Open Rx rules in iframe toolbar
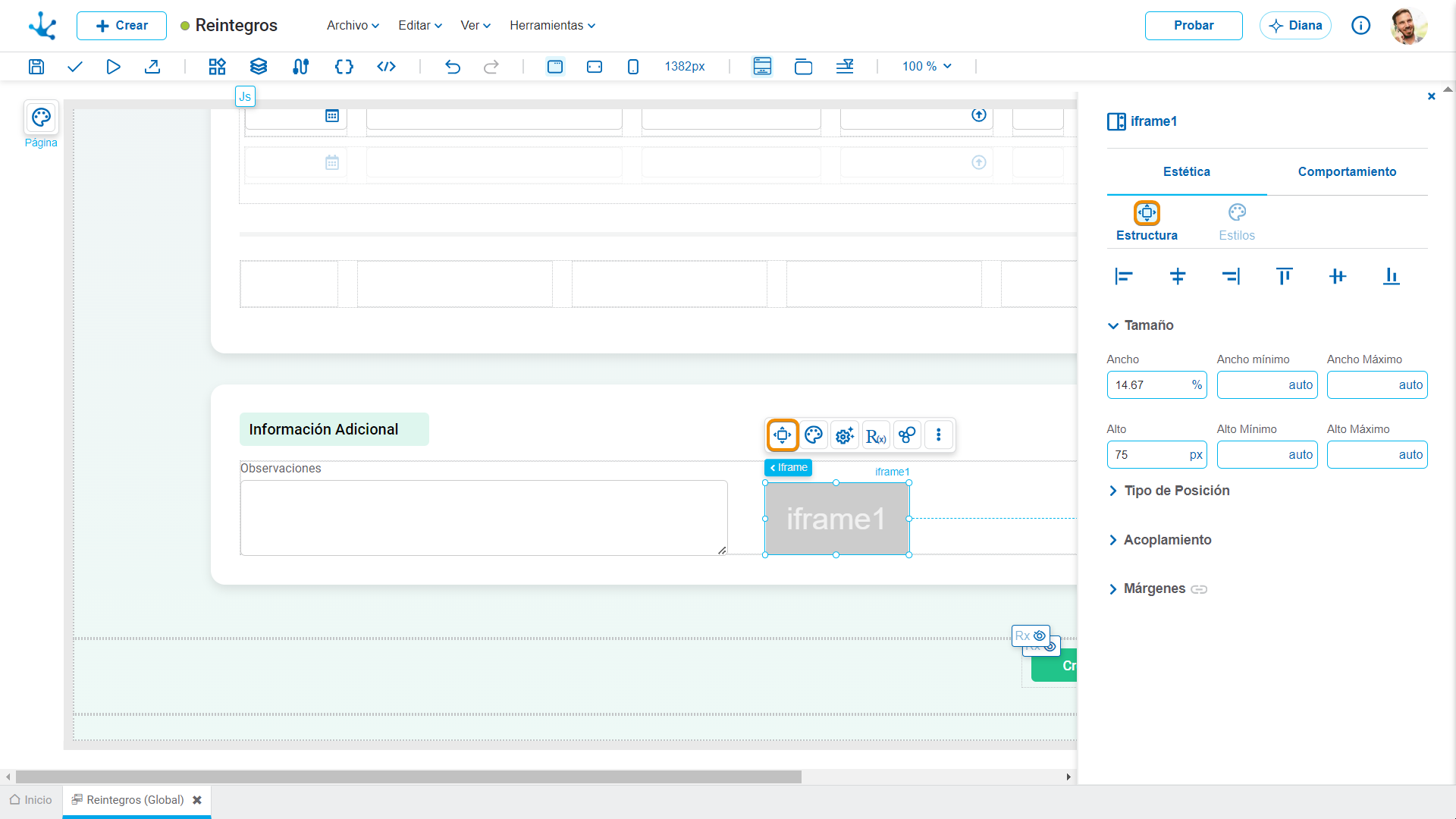Viewport: 1456px width, 819px height. tap(876, 435)
